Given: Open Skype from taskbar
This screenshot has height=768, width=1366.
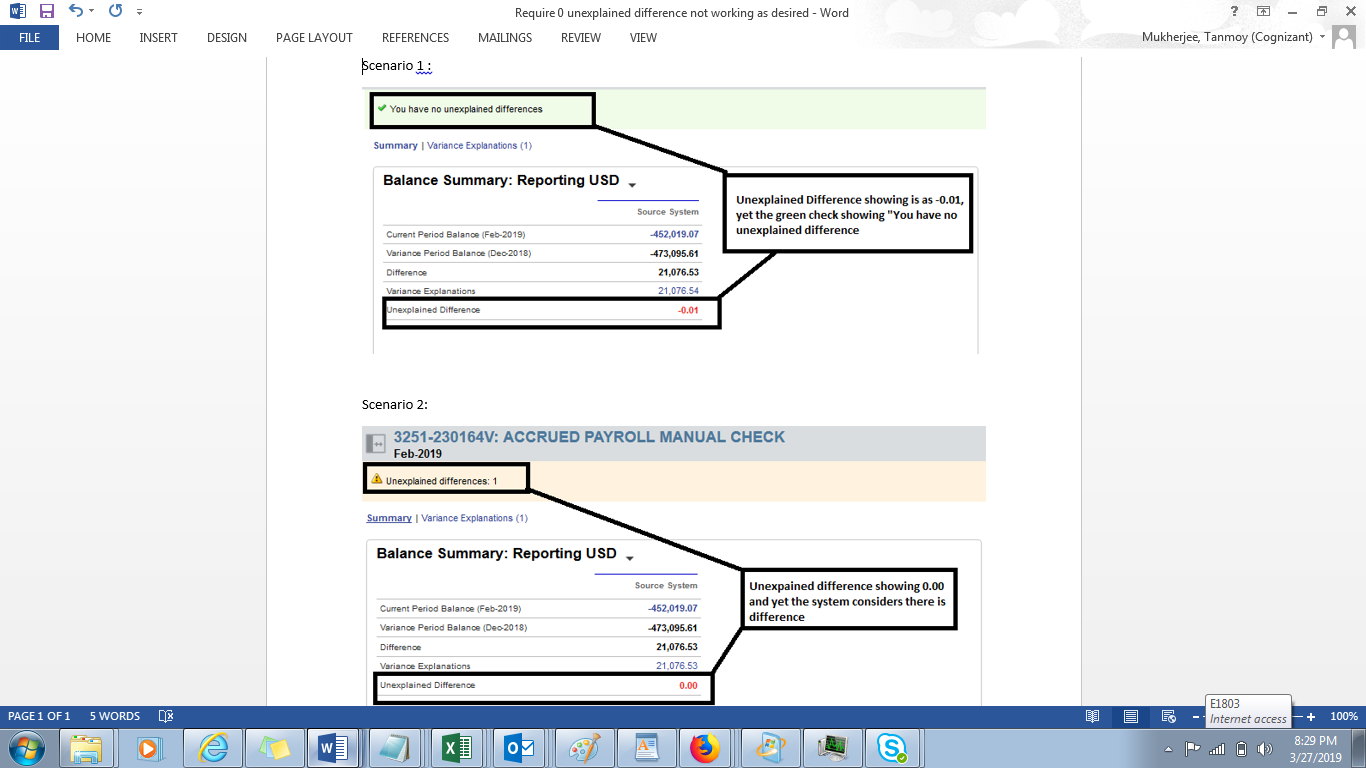Looking at the screenshot, I should coord(891,748).
